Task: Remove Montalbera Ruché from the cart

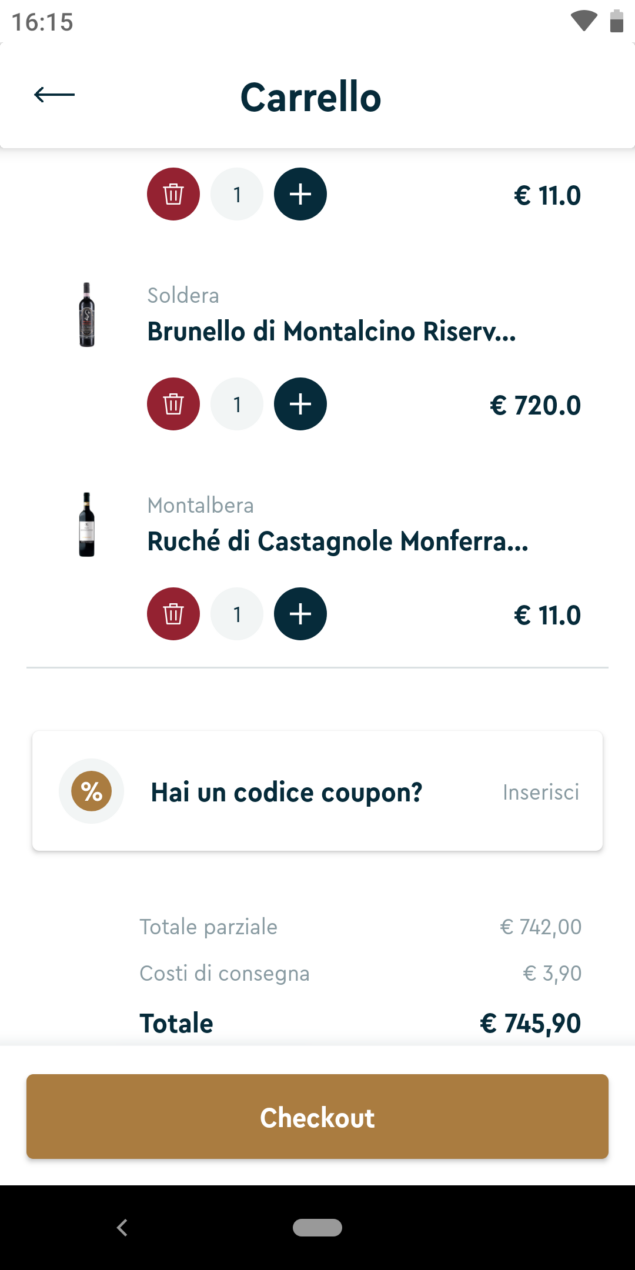Action: tap(174, 614)
